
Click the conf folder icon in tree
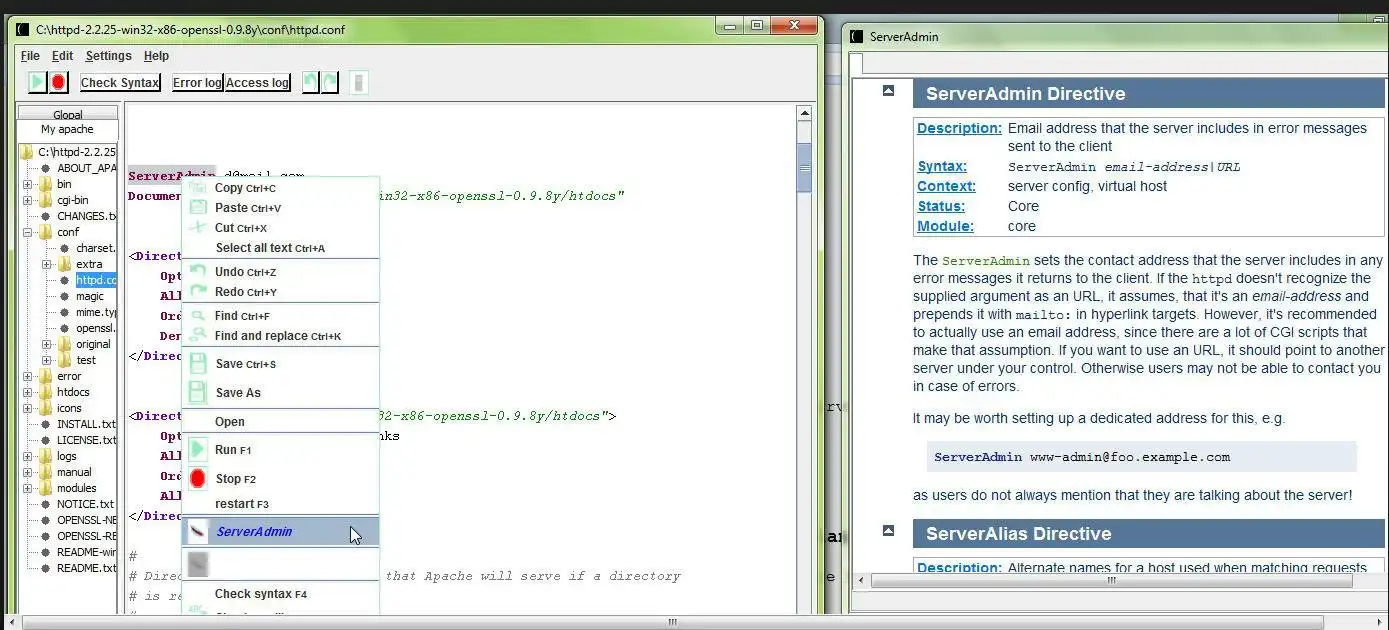click(45, 232)
